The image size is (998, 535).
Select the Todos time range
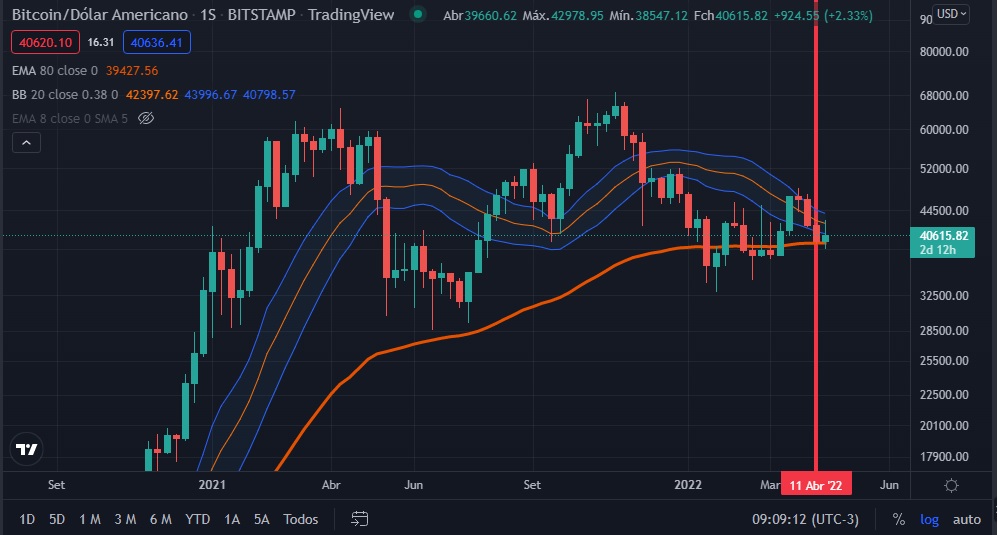(x=300, y=519)
